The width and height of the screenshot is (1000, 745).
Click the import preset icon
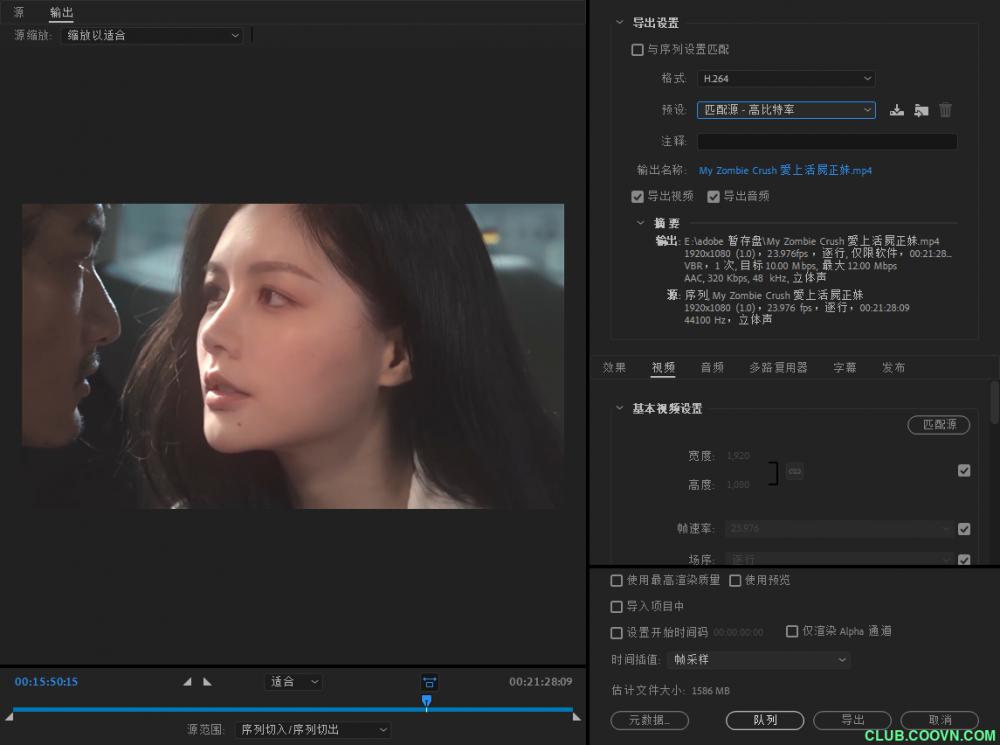click(x=921, y=110)
